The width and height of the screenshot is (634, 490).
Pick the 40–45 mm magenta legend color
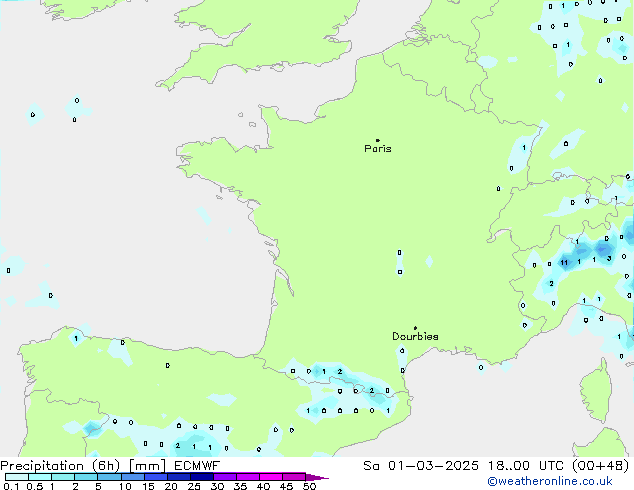pyautogui.click(x=271, y=477)
